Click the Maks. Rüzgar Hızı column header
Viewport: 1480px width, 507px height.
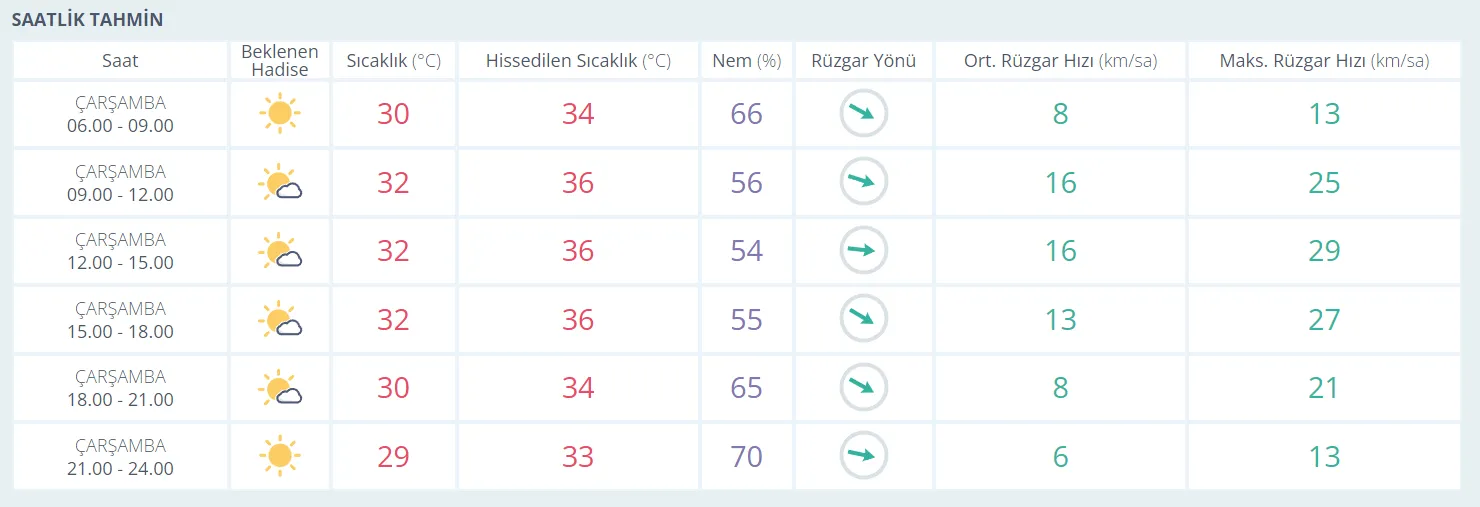click(1324, 61)
